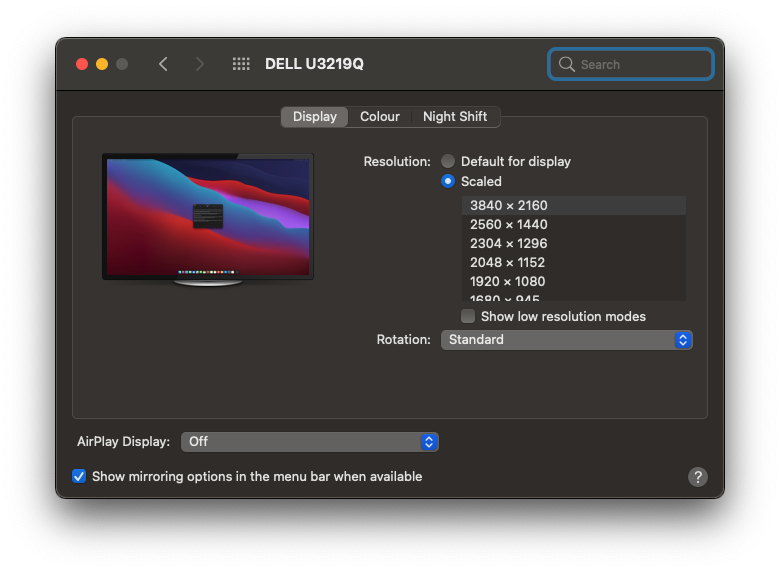Select the Scaled resolution option
The width and height of the screenshot is (780, 572).
pyautogui.click(x=448, y=181)
